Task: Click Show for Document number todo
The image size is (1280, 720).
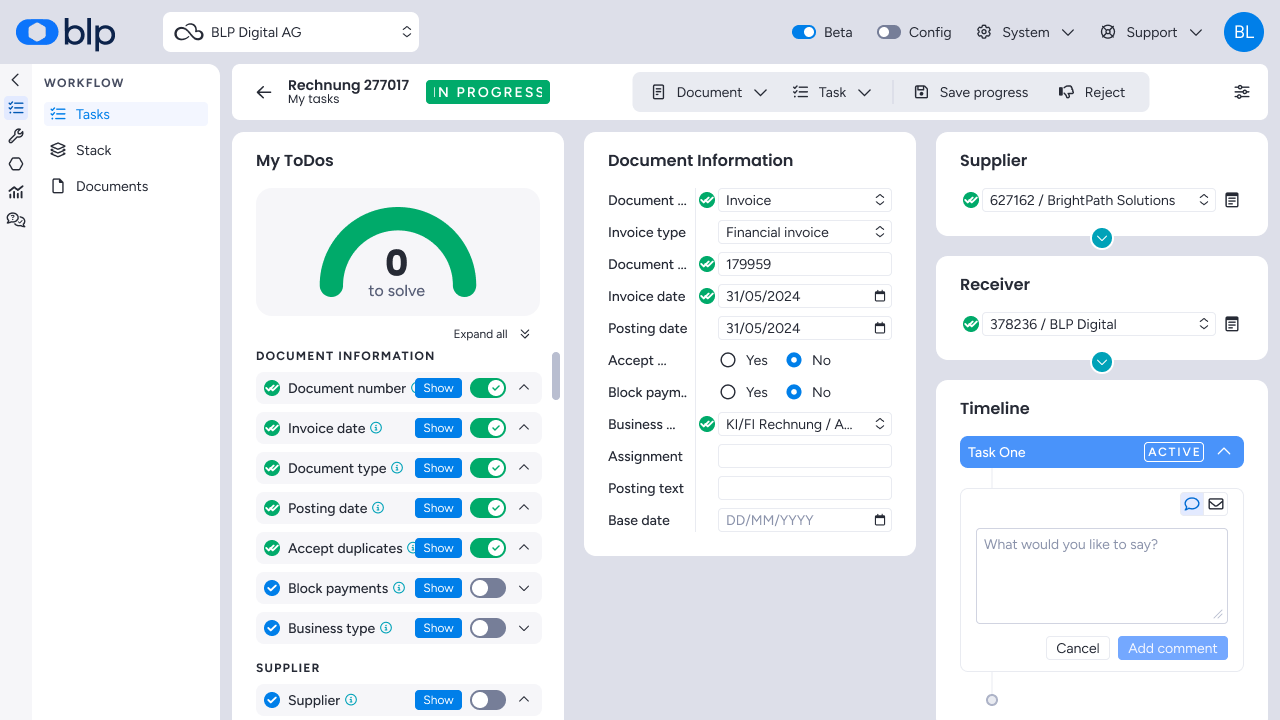Action: click(x=439, y=388)
